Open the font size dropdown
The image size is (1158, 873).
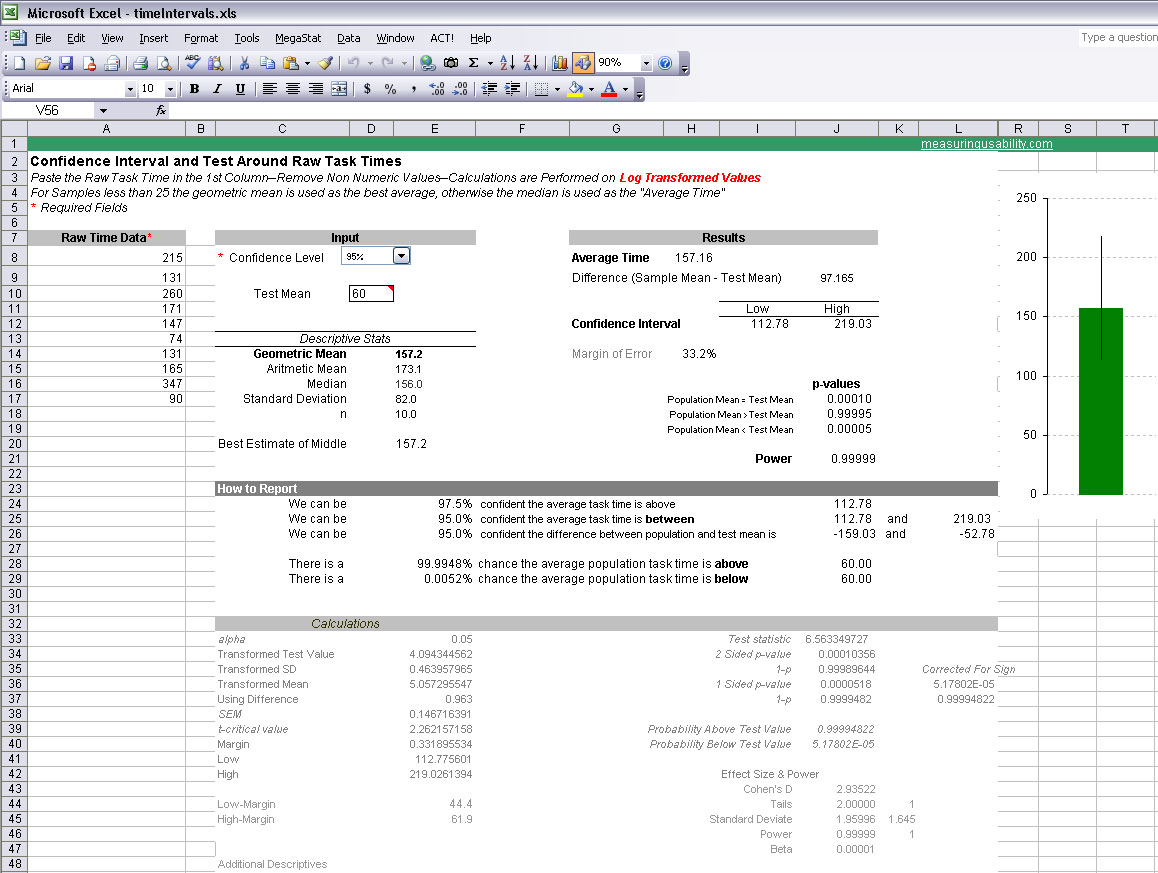tap(170, 89)
